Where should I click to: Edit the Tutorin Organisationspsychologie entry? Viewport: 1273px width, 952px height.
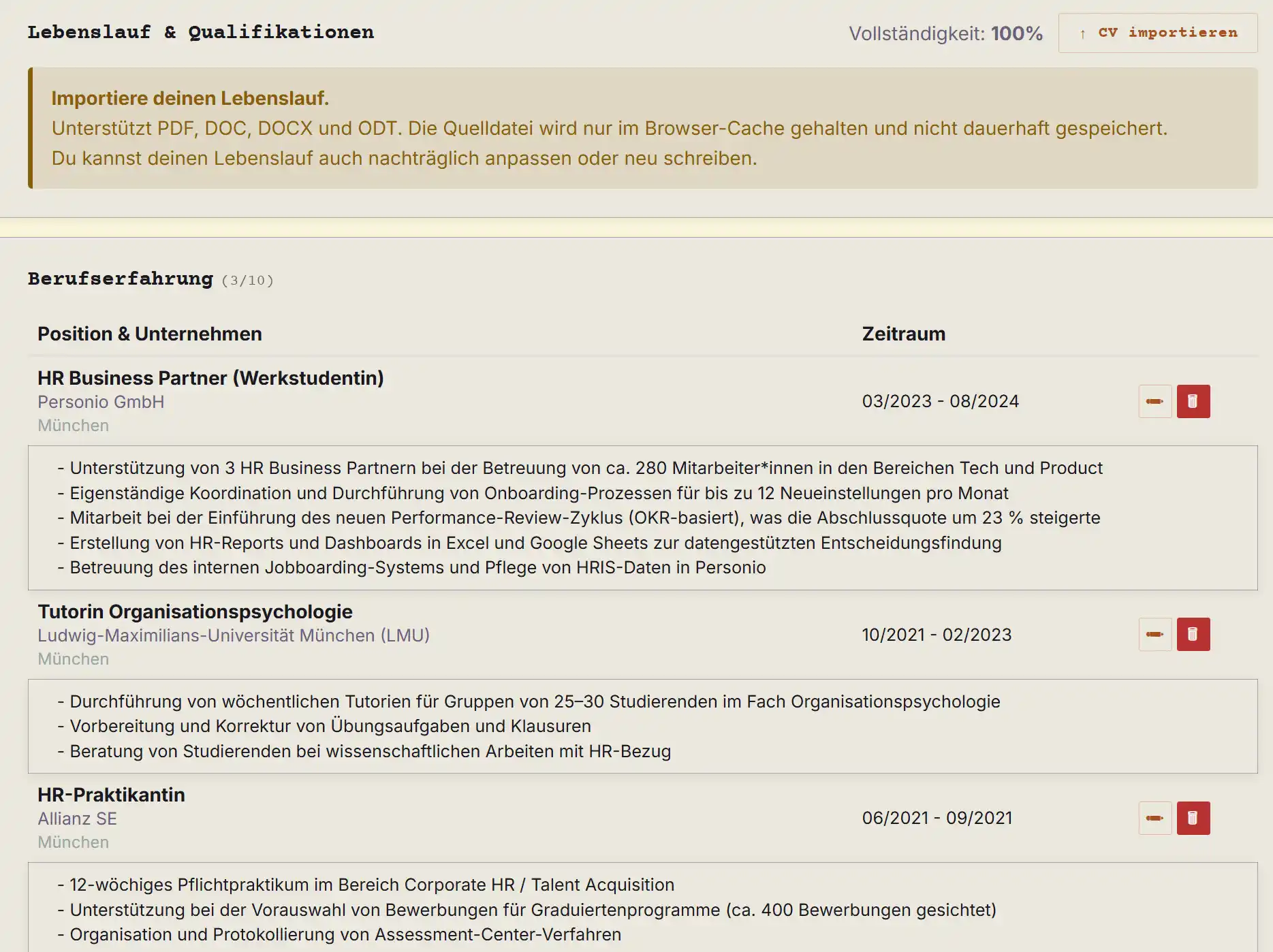(1155, 635)
